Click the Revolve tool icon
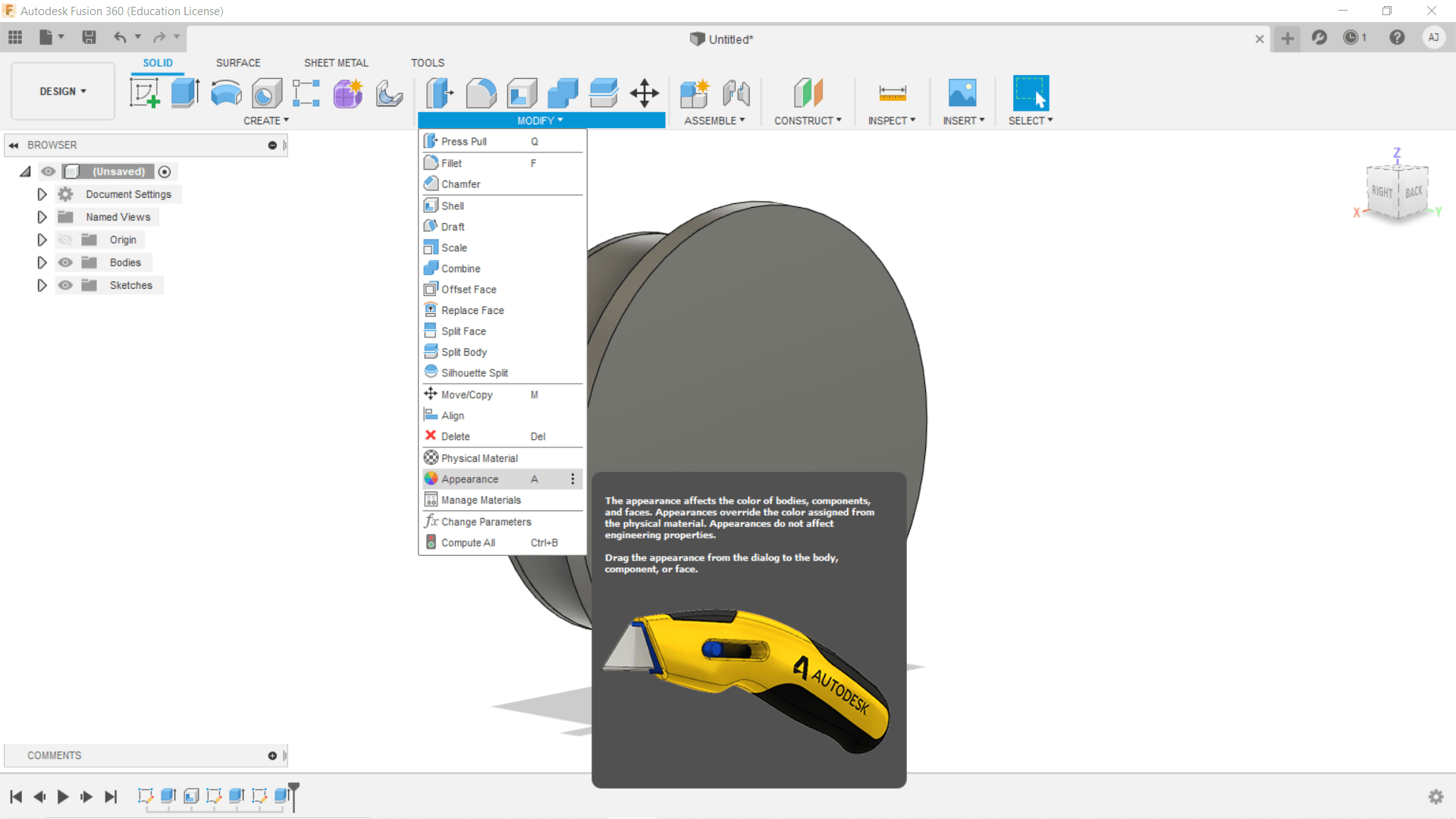1456x819 pixels. pyautogui.click(x=226, y=93)
